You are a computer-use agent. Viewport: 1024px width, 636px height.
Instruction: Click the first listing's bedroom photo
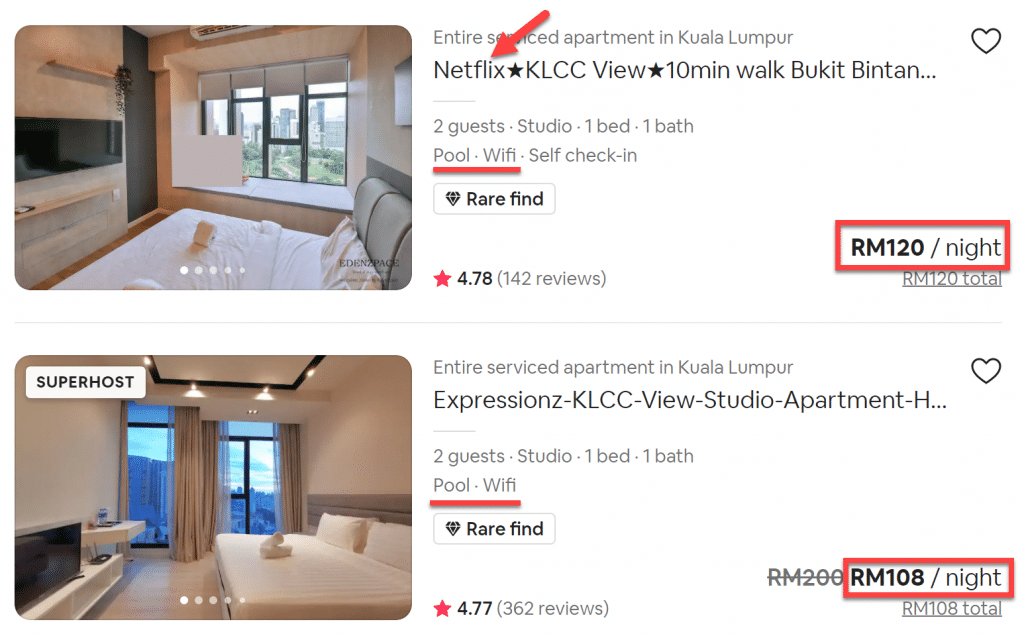point(213,157)
